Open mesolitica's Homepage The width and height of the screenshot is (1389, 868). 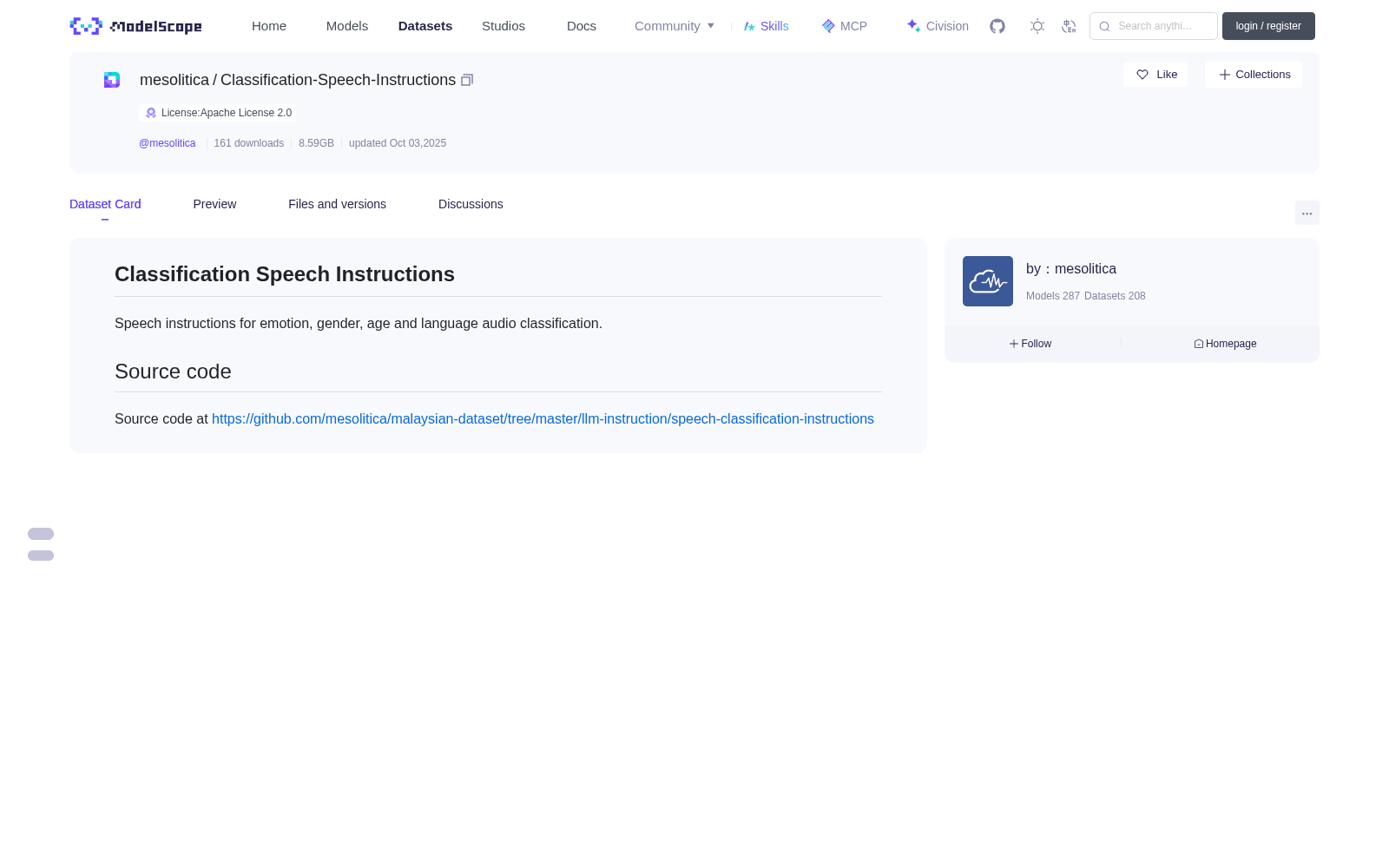(x=1225, y=344)
